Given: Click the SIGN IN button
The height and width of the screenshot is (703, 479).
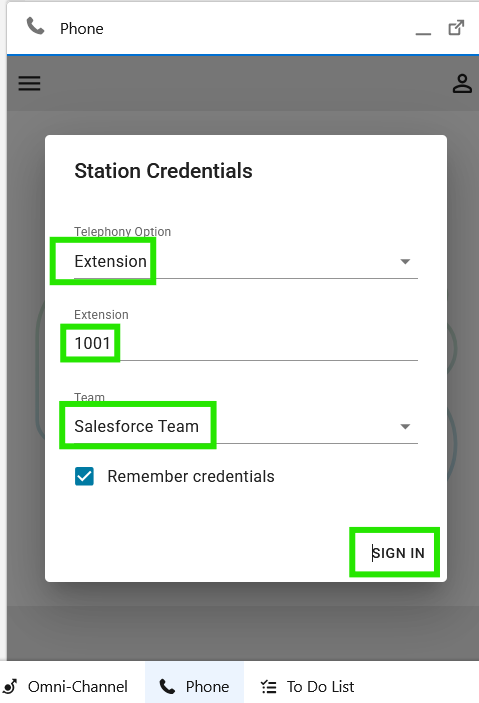Looking at the screenshot, I should pyautogui.click(x=397, y=553).
